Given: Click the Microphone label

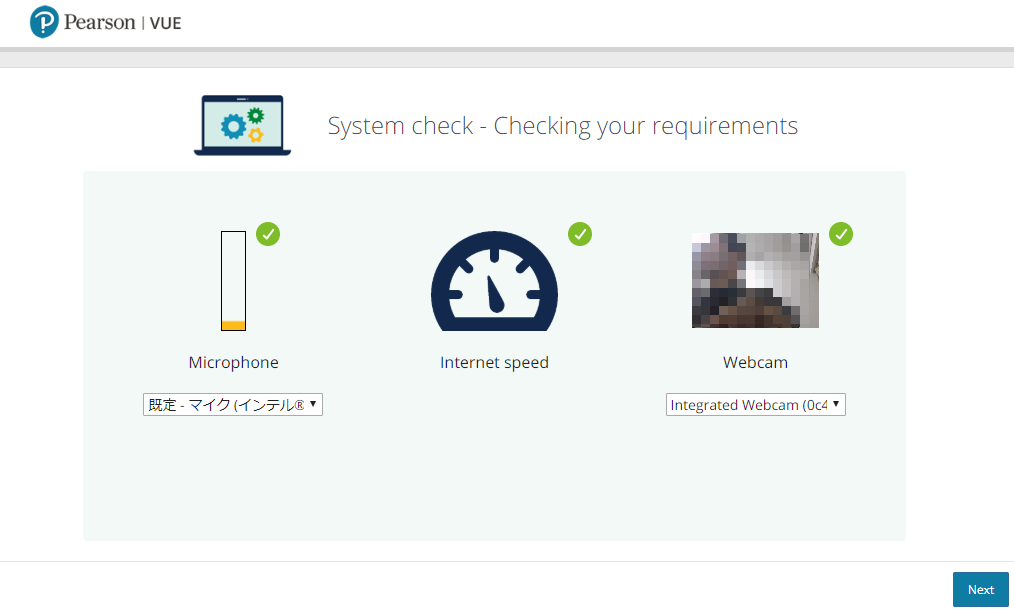Looking at the screenshot, I should [233, 362].
